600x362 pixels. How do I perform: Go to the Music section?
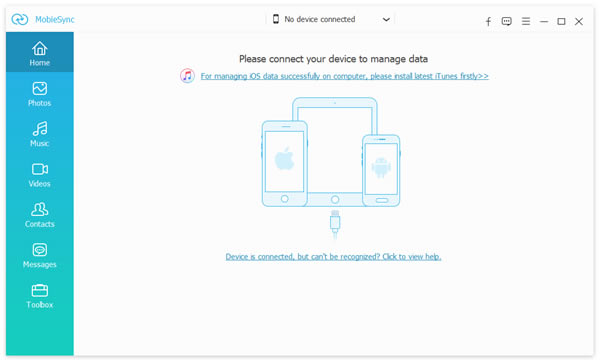[x=40, y=134]
